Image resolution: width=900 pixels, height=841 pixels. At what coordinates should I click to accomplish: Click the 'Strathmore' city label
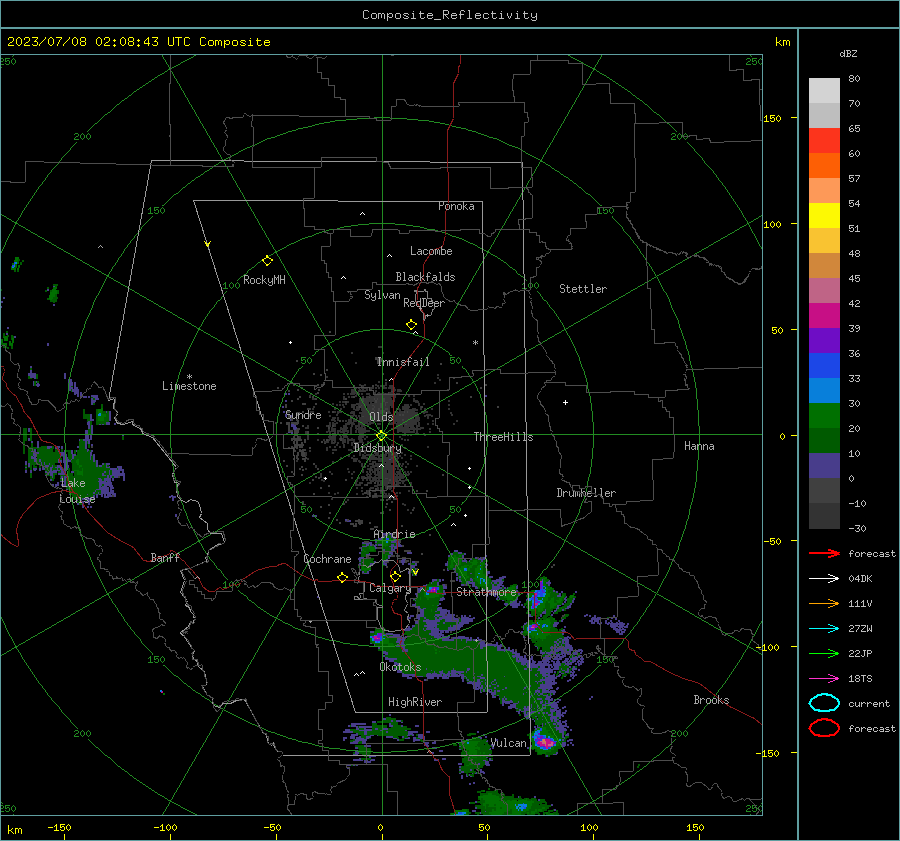[486, 592]
